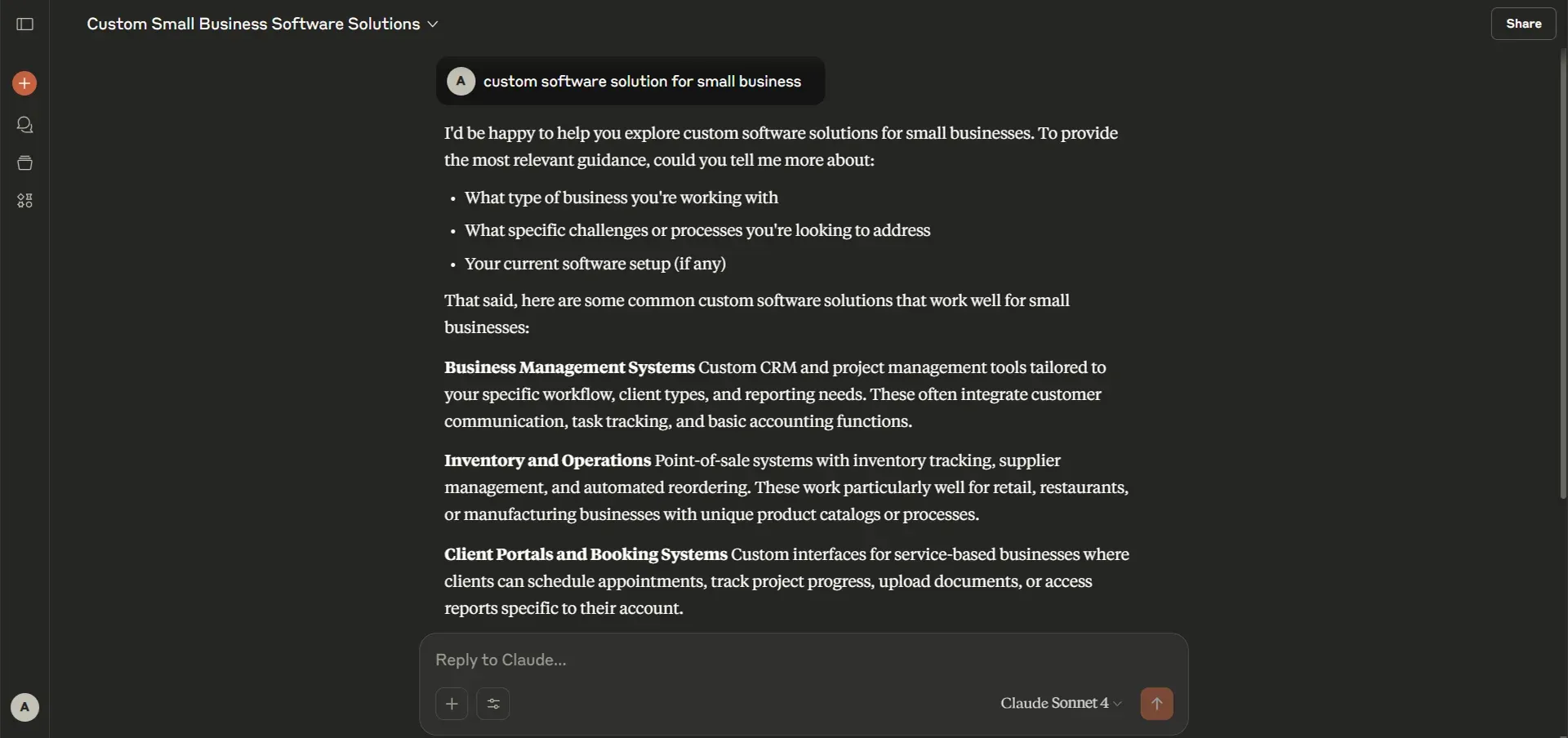Click the Inventory and Operations heading
The width and height of the screenshot is (1568, 738).
pos(547,460)
